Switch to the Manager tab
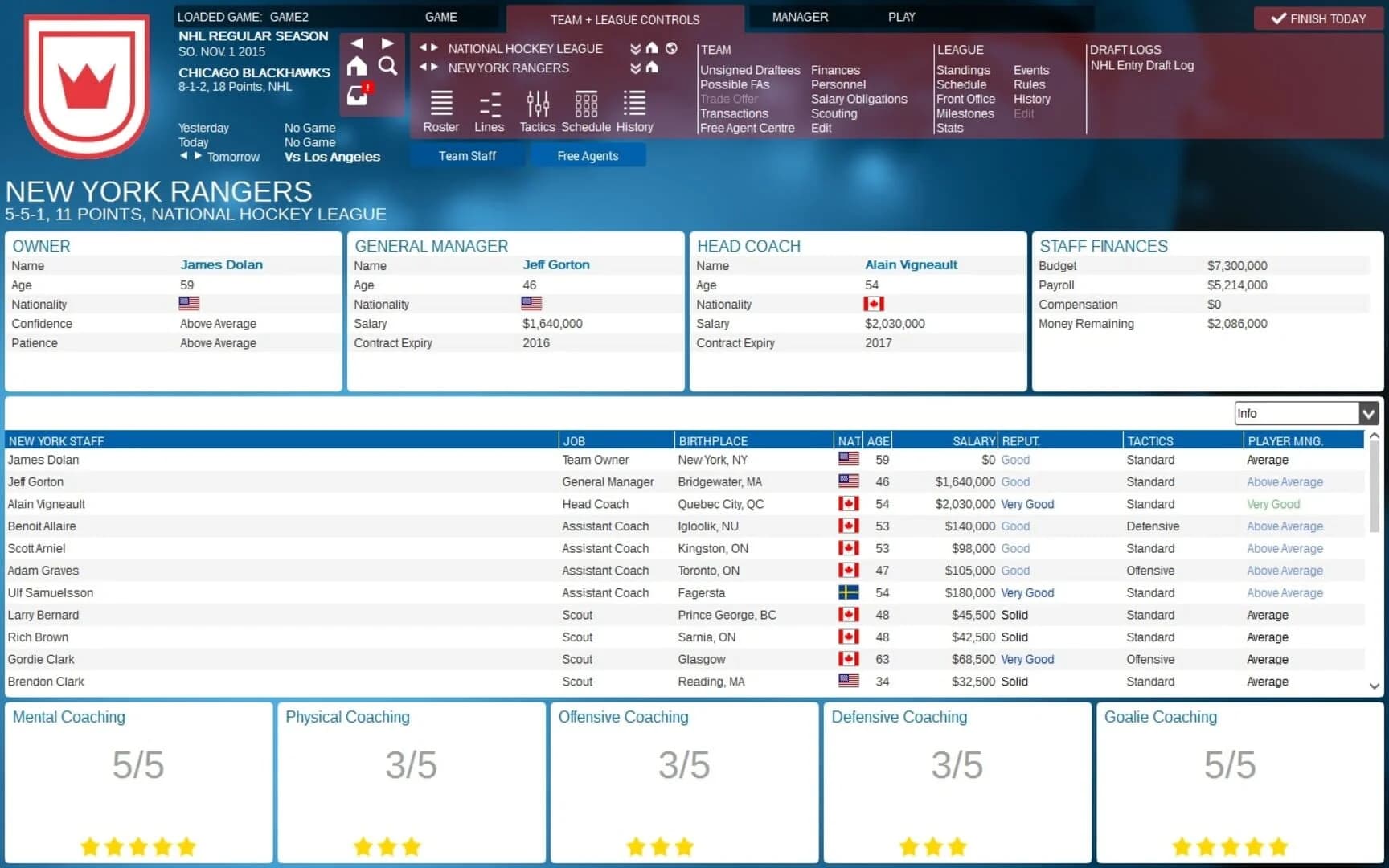1389x868 pixels. coord(800,17)
